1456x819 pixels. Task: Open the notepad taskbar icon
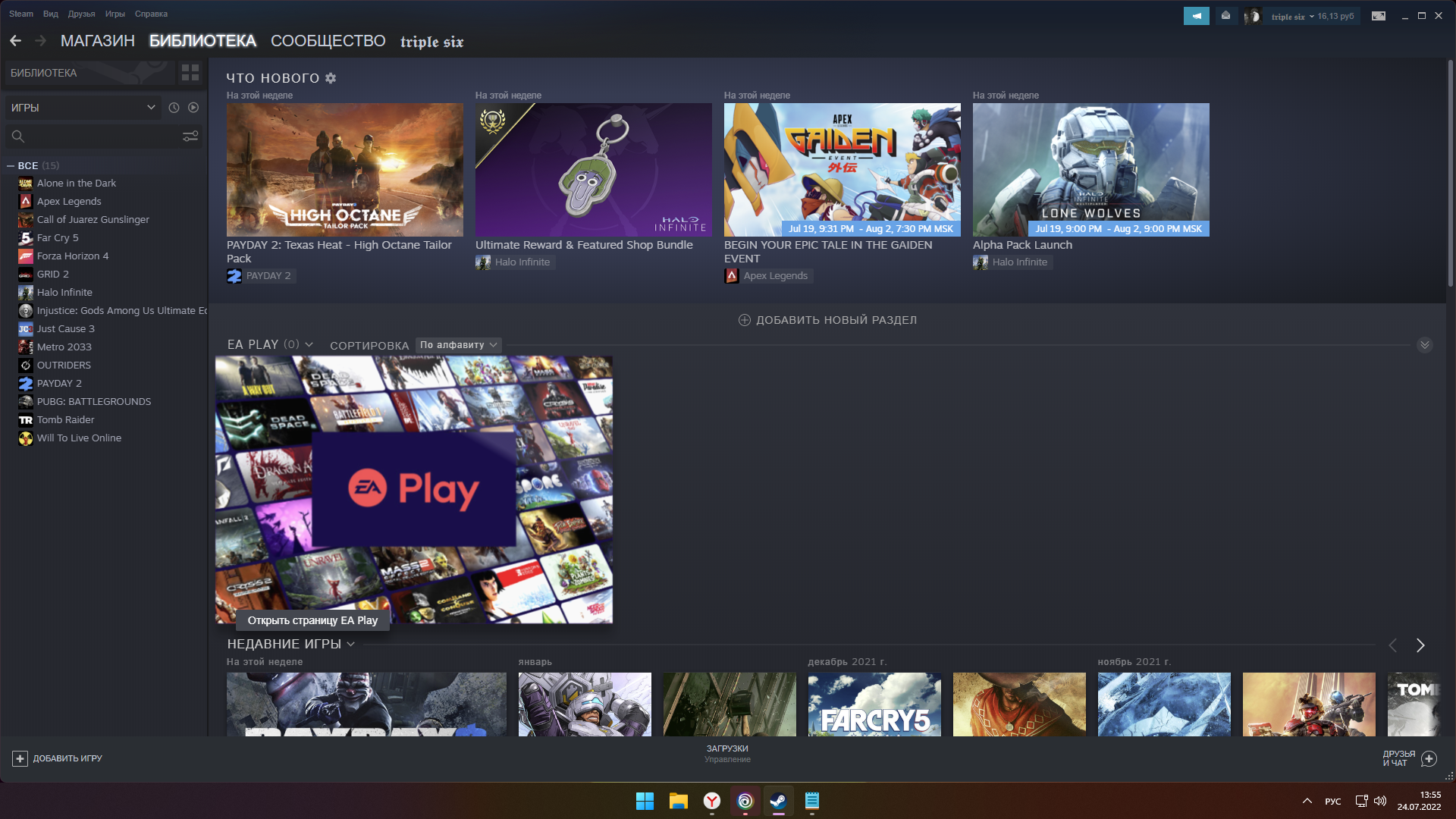point(811,801)
